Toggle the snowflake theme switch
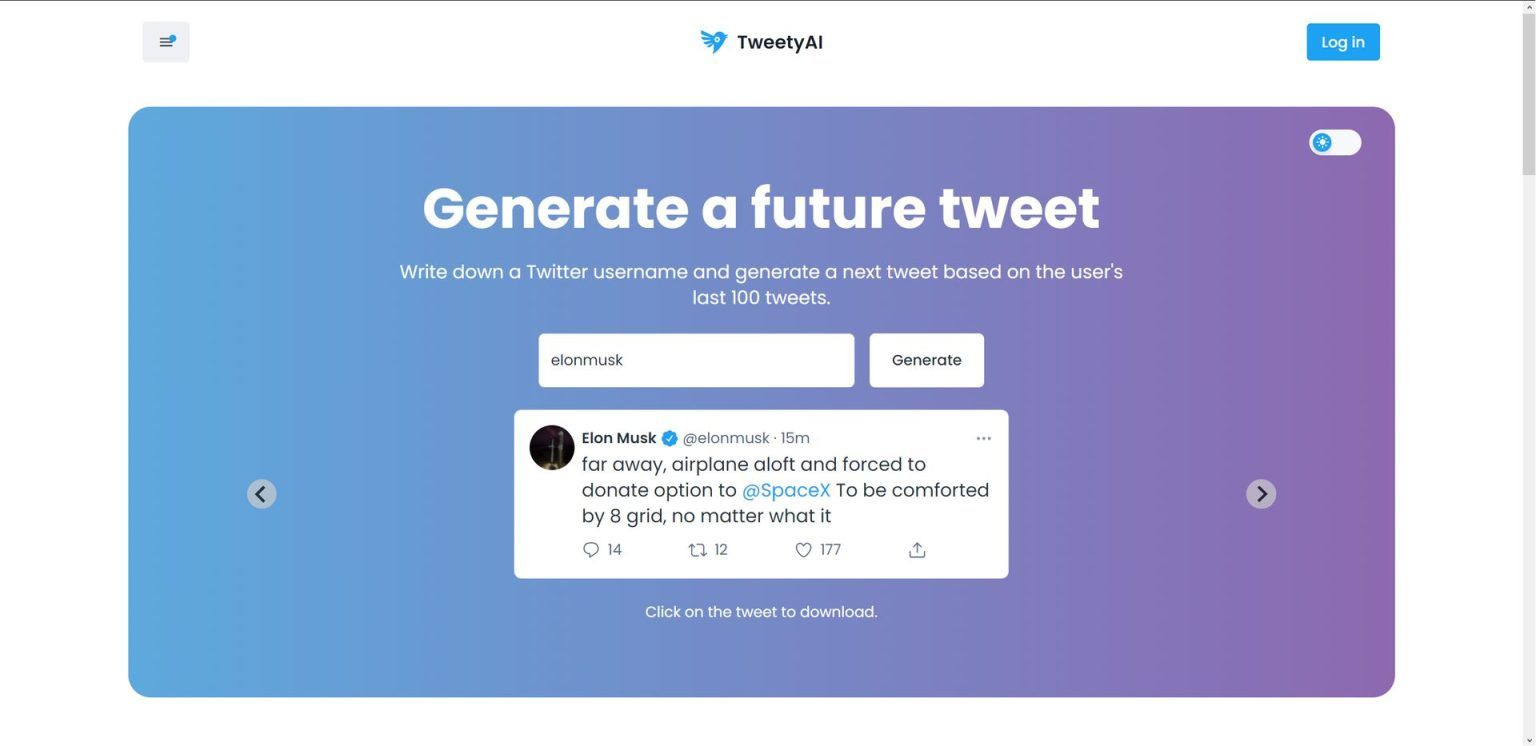Screen dimensions: 1536x746 tap(1335, 142)
